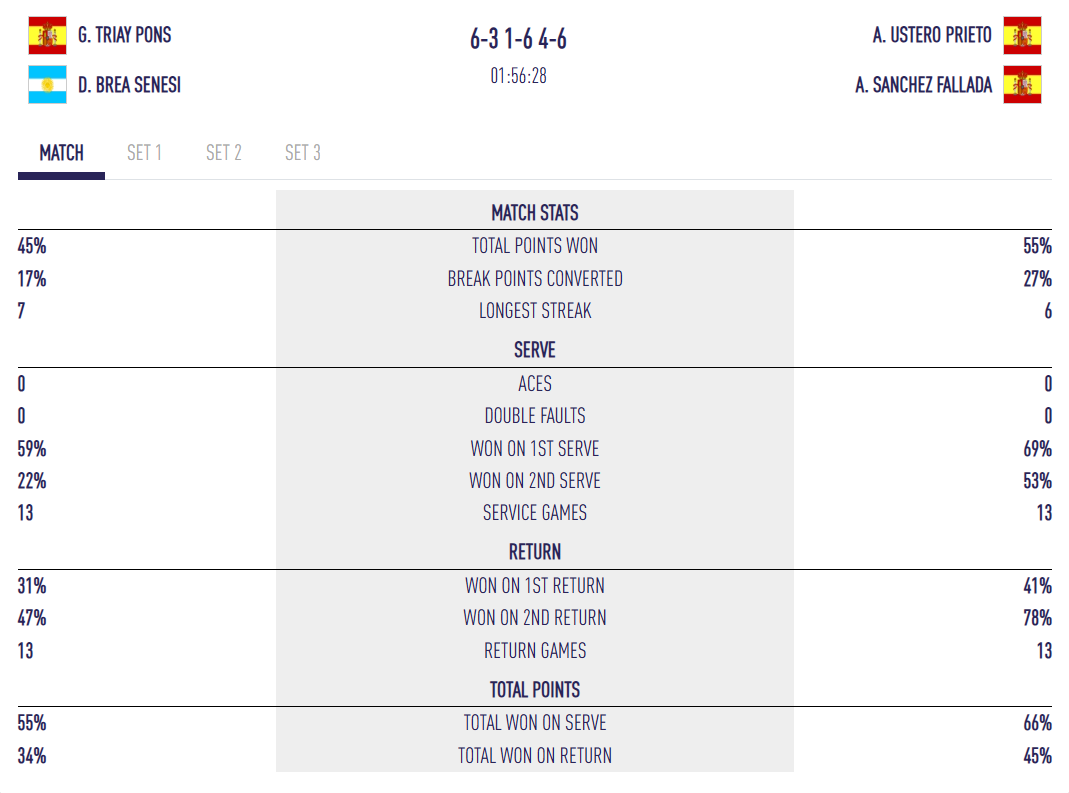1069x793 pixels.
Task: Click the Spain flag beside G. Triay Pons
Action: coord(47,36)
